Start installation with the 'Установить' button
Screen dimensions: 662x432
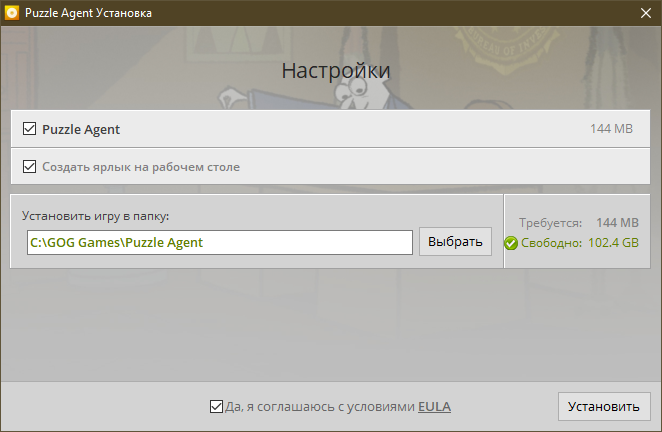pyautogui.click(x=604, y=406)
